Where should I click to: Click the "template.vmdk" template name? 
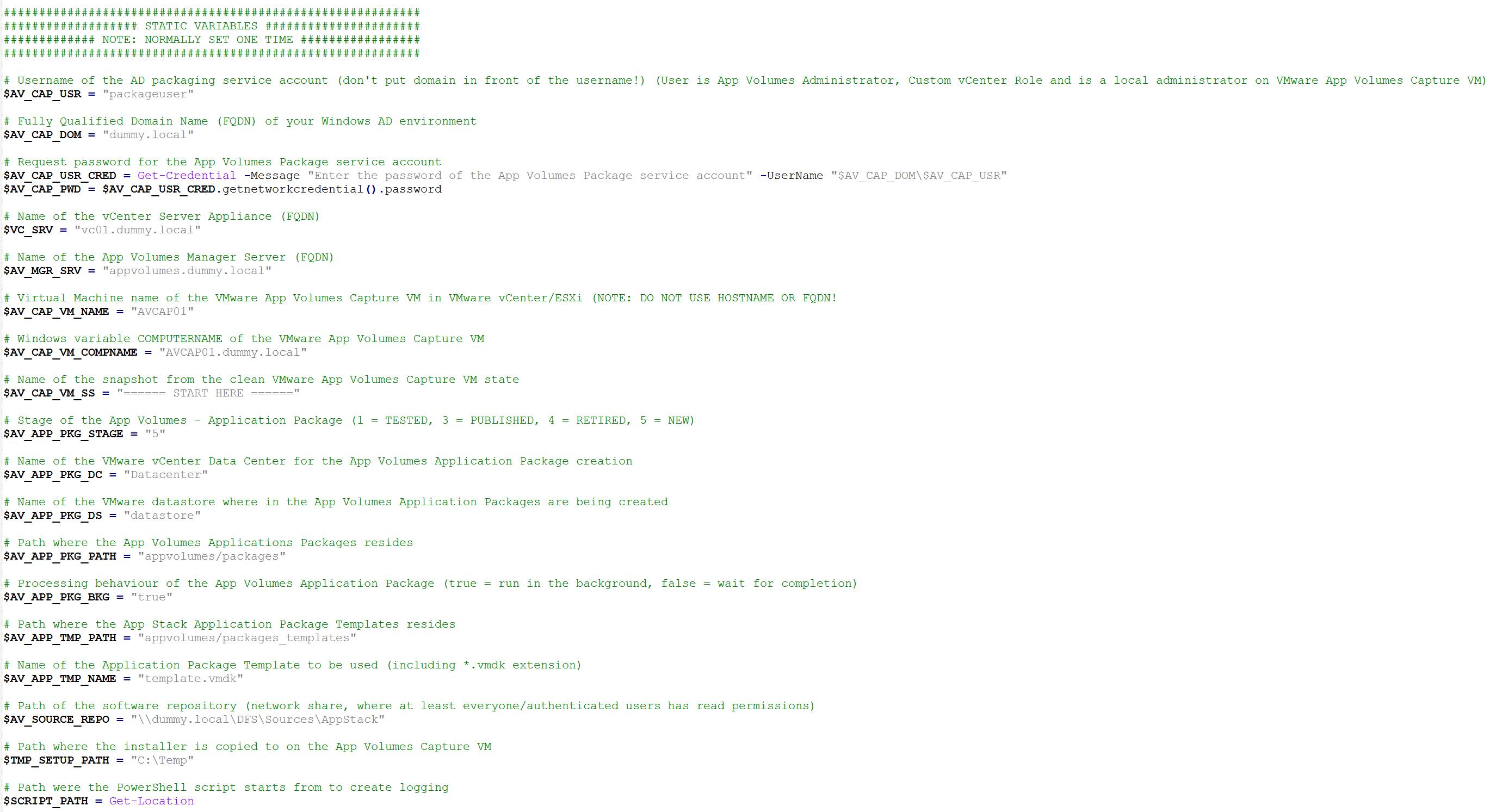190,679
